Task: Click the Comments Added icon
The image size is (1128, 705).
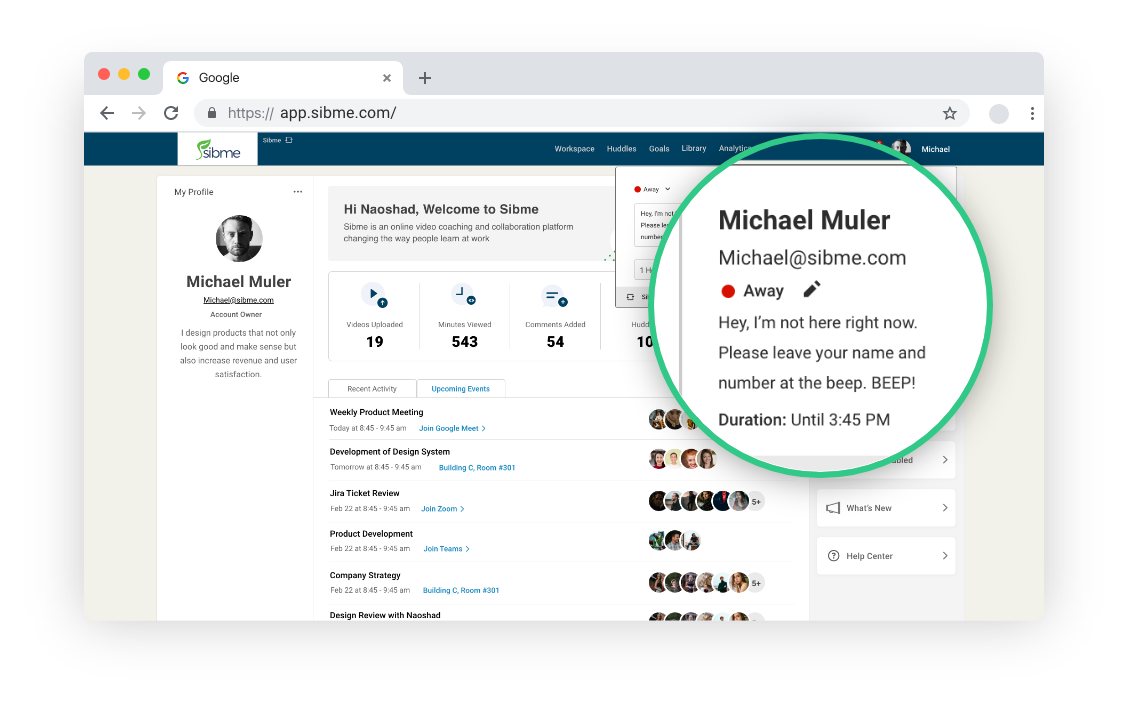Action: [555, 296]
